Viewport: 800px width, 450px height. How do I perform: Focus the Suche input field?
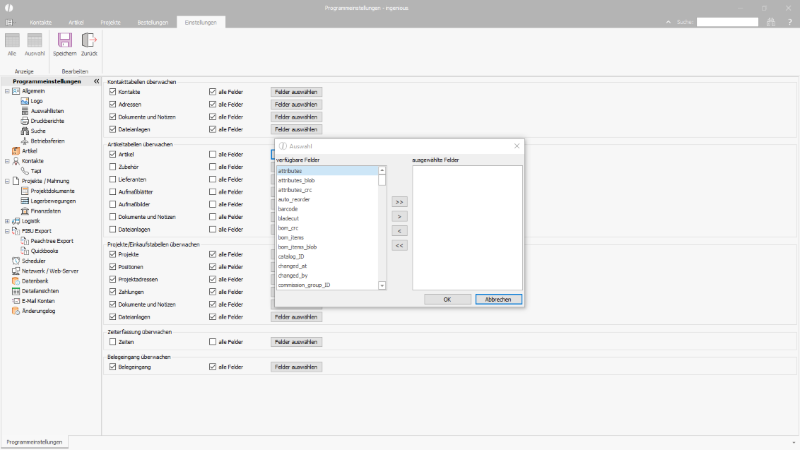point(728,22)
